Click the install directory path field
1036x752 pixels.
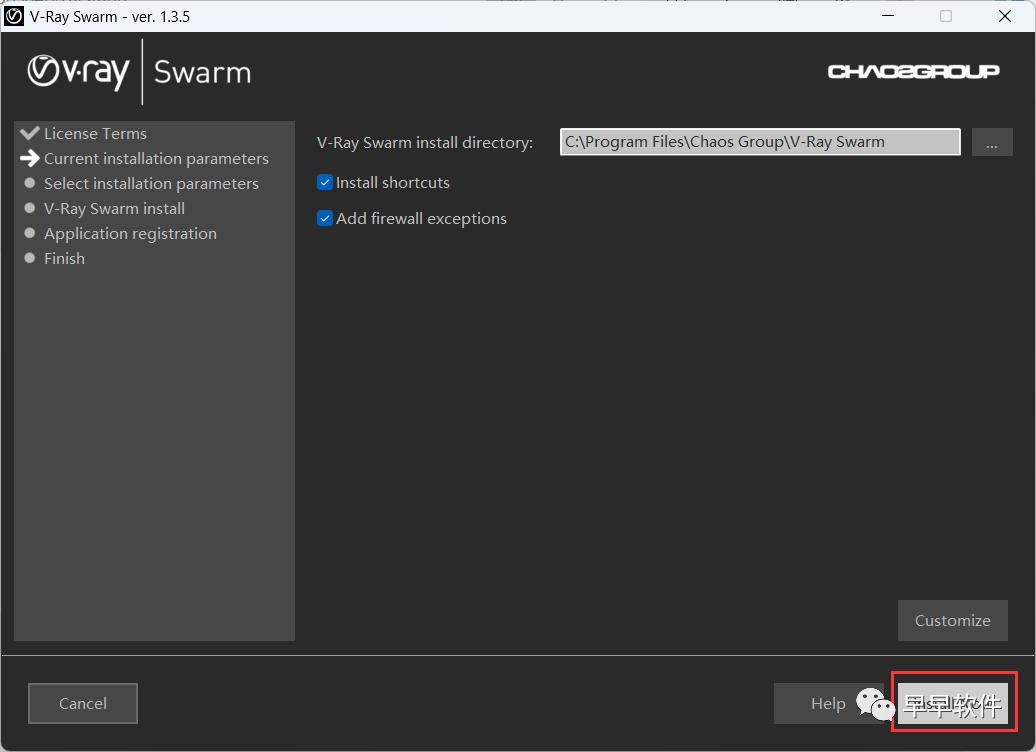click(759, 142)
